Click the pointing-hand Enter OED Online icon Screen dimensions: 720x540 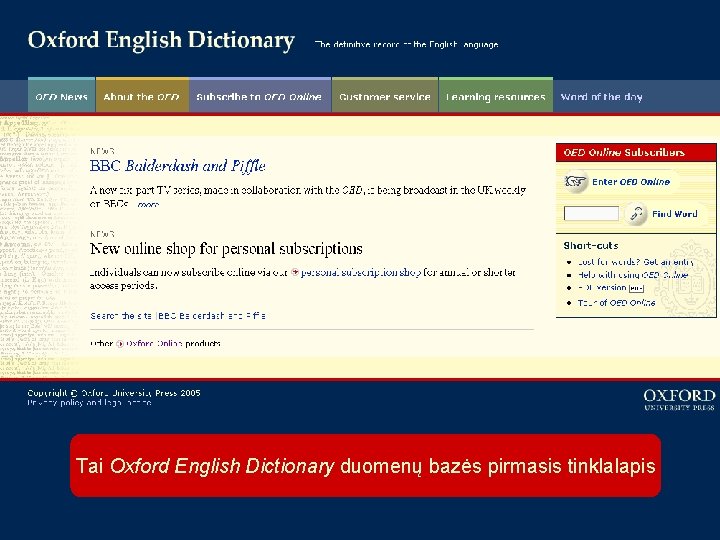575,181
